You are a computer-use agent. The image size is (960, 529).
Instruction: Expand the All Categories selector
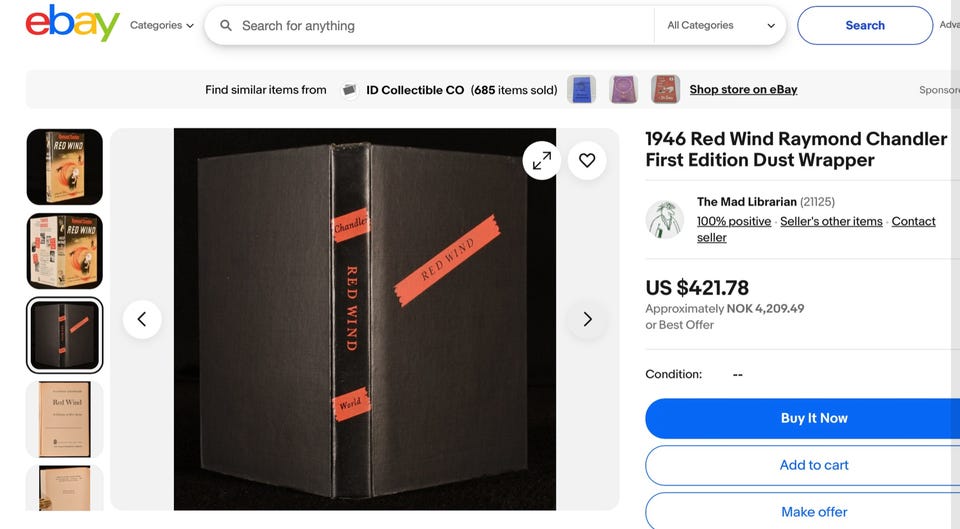click(x=720, y=26)
